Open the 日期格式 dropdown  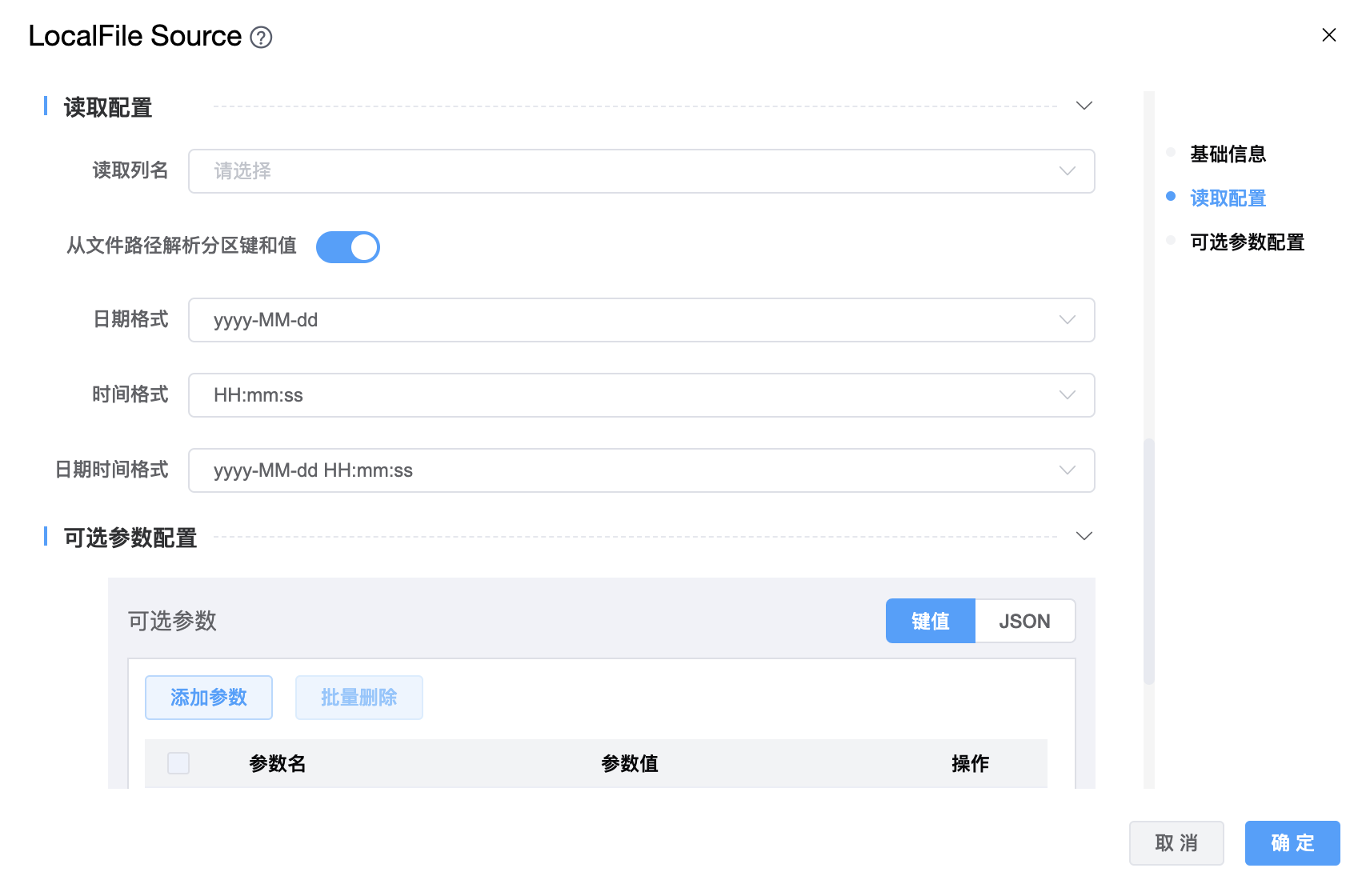[640, 320]
